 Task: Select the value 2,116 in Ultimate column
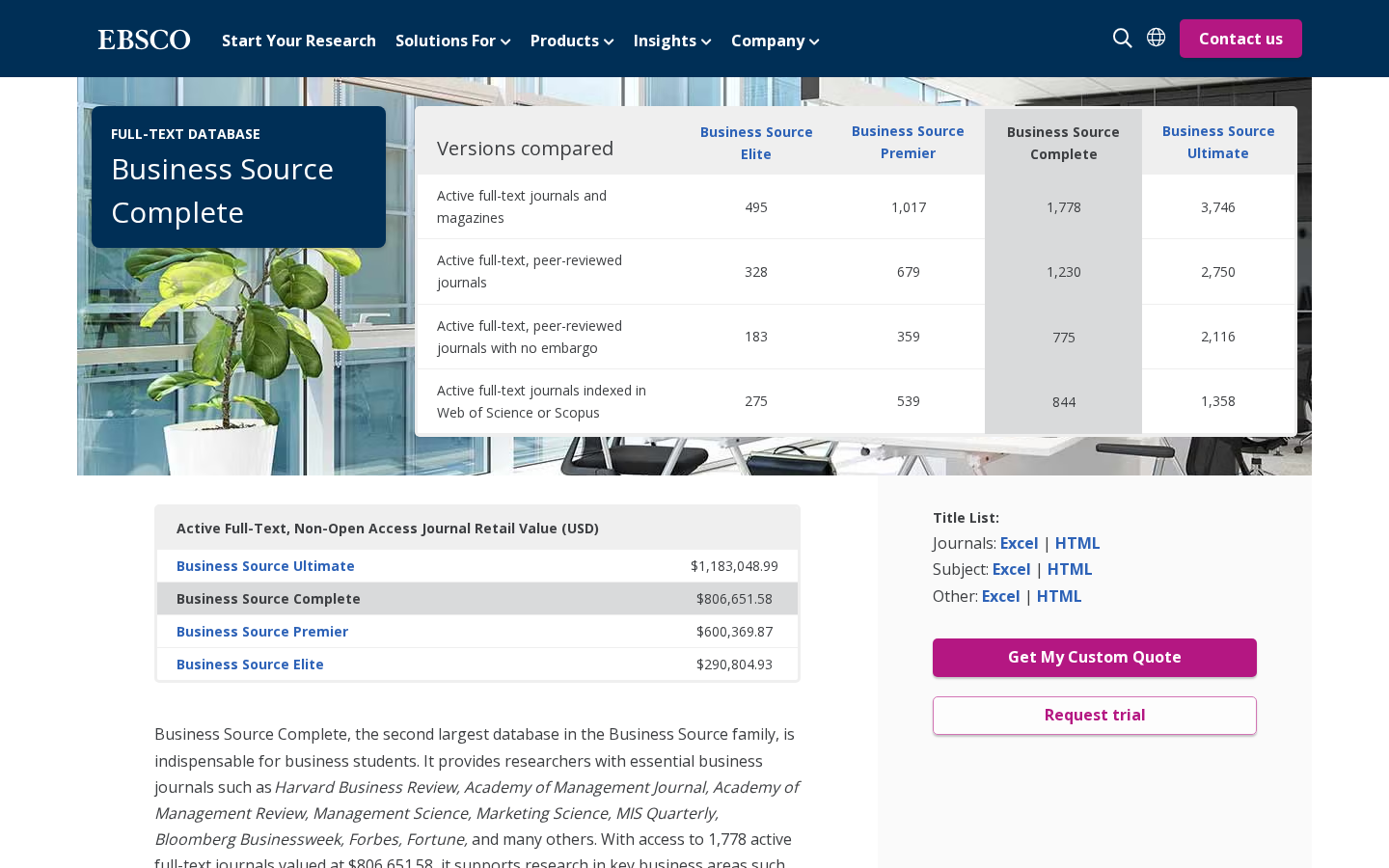1218,337
